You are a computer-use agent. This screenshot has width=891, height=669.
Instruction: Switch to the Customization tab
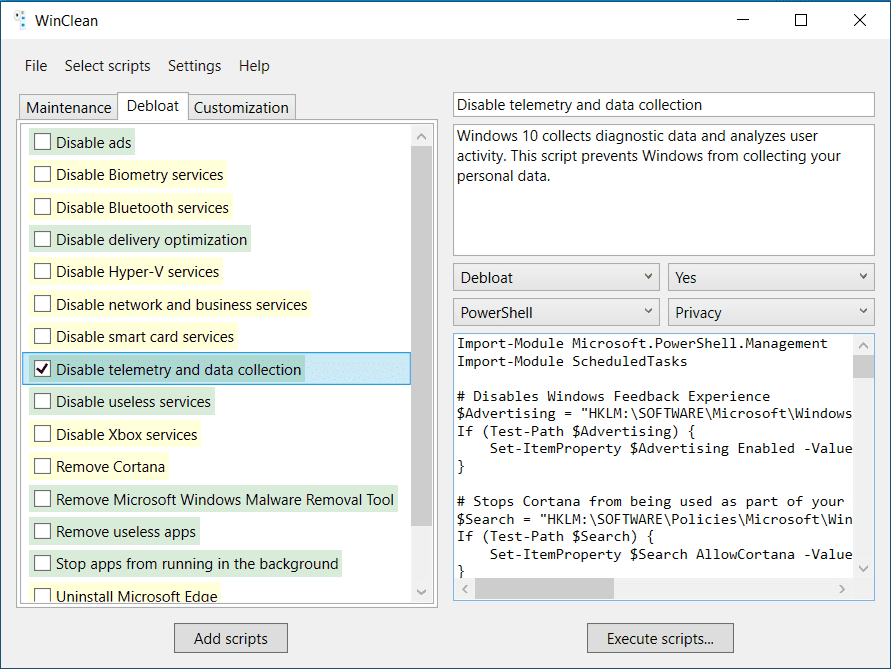click(241, 108)
